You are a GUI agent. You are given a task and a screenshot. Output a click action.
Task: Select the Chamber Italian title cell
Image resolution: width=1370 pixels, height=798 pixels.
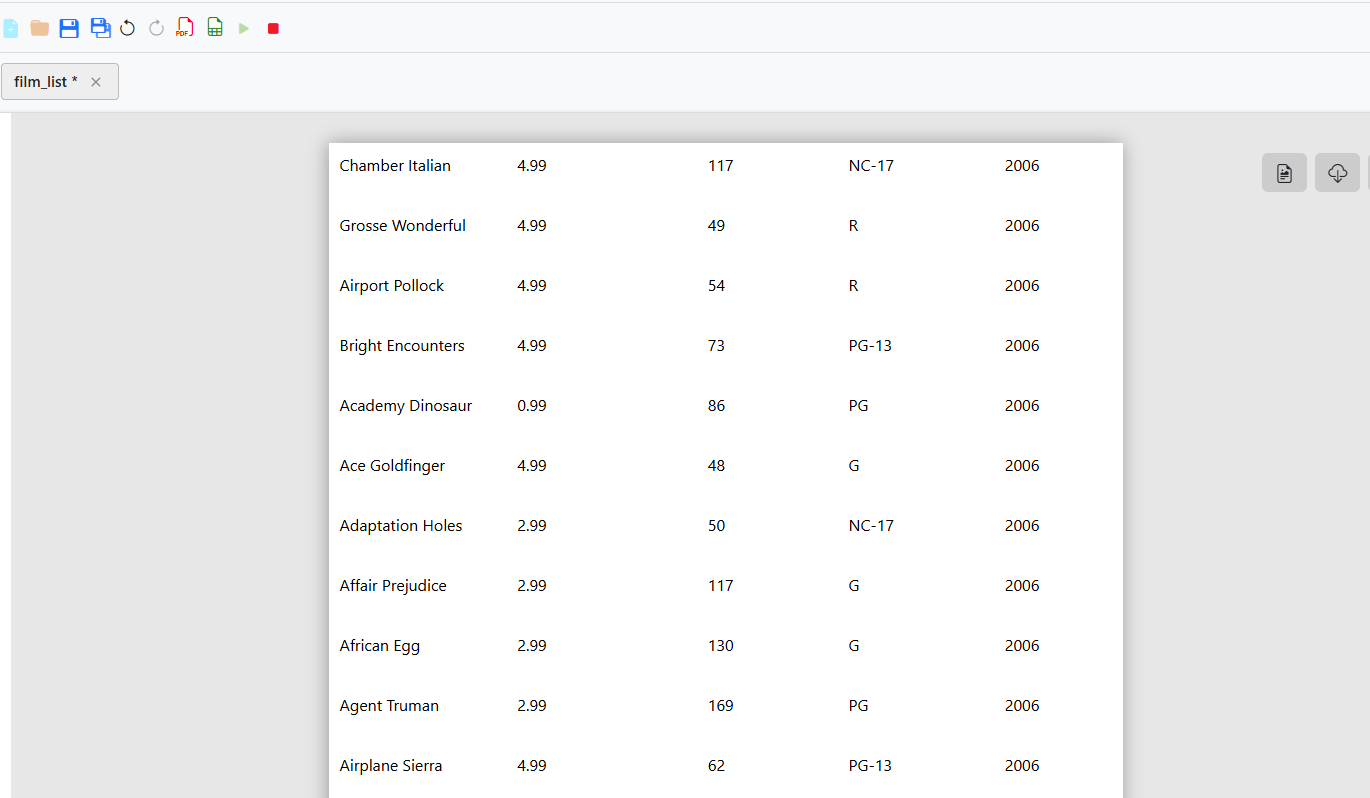(395, 166)
